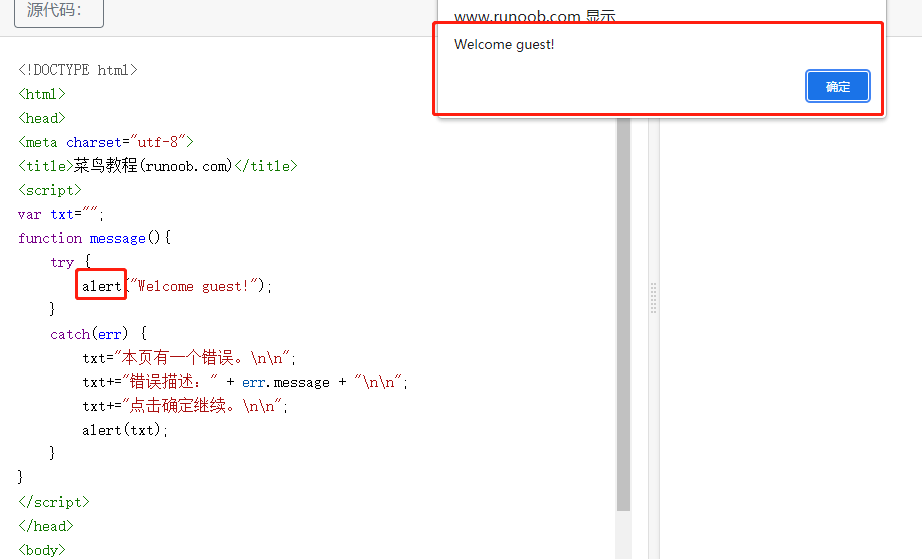Click the "function message(){" line
922x559 pixels.
pos(94,238)
